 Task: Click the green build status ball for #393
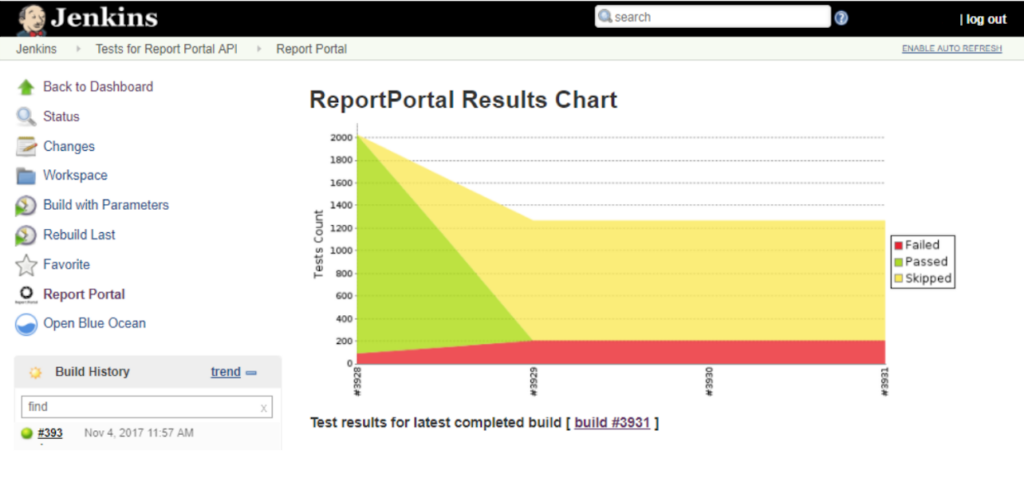pos(27,433)
